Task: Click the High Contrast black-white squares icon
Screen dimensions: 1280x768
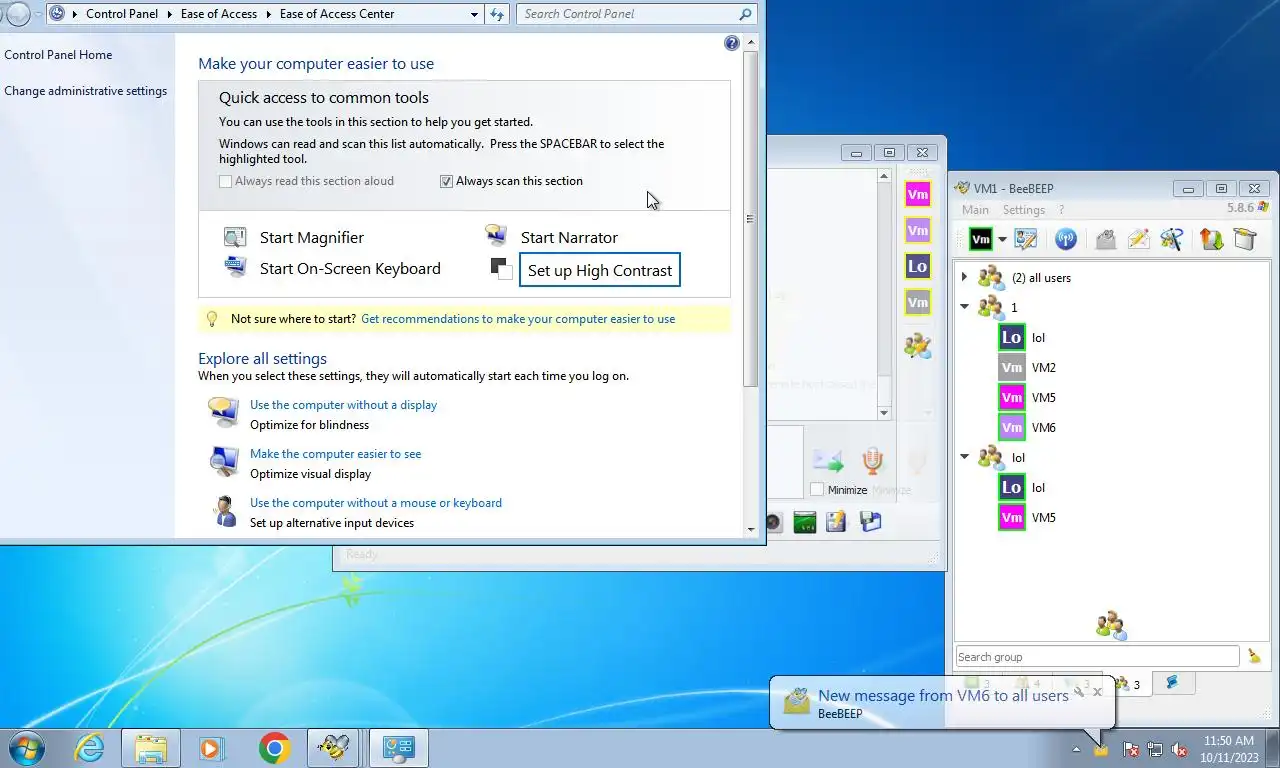Action: click(501, 269)
